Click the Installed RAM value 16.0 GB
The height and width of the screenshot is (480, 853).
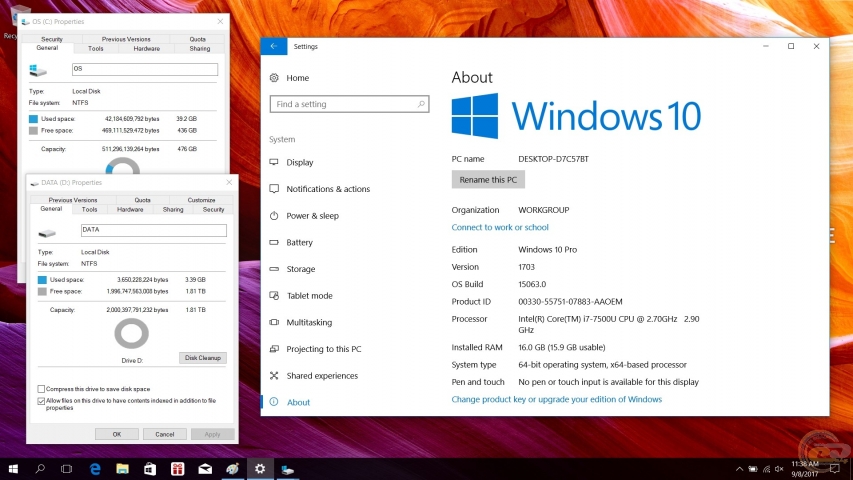(x=561, y=347)
